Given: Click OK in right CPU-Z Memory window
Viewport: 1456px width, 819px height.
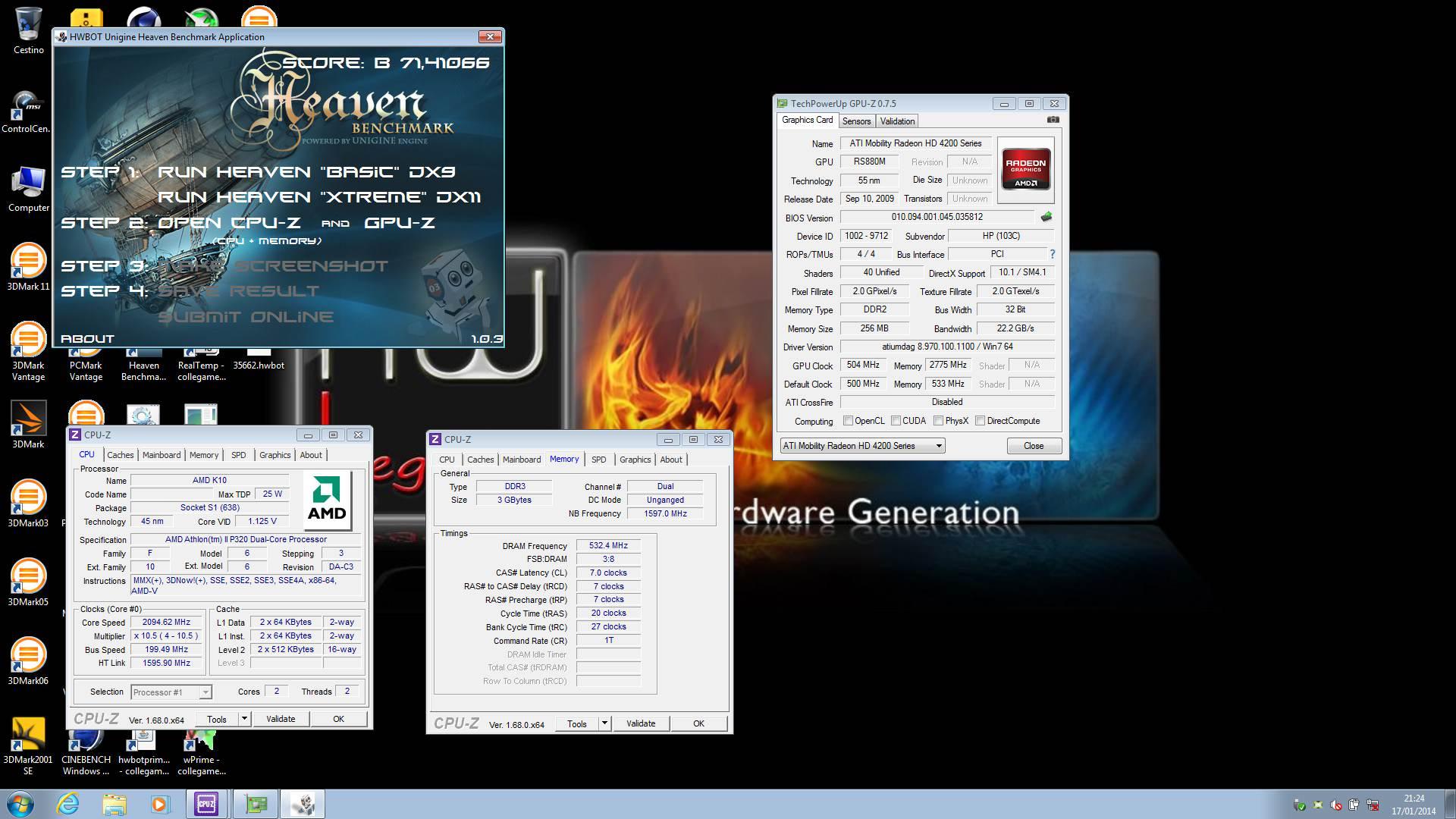Looking at the screenshot, I should (698, 723).
